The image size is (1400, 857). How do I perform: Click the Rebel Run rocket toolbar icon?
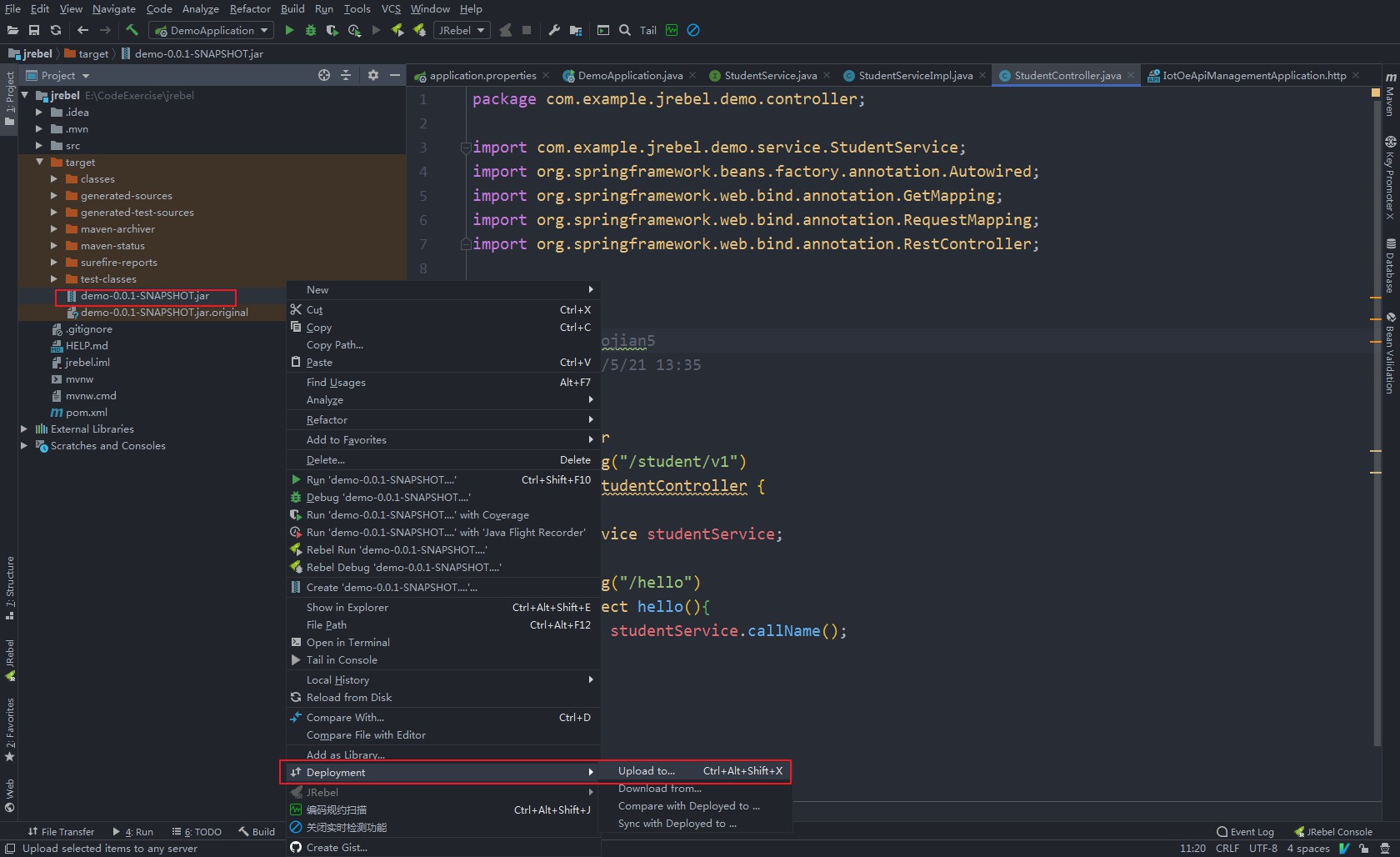(x=397, y=30)
